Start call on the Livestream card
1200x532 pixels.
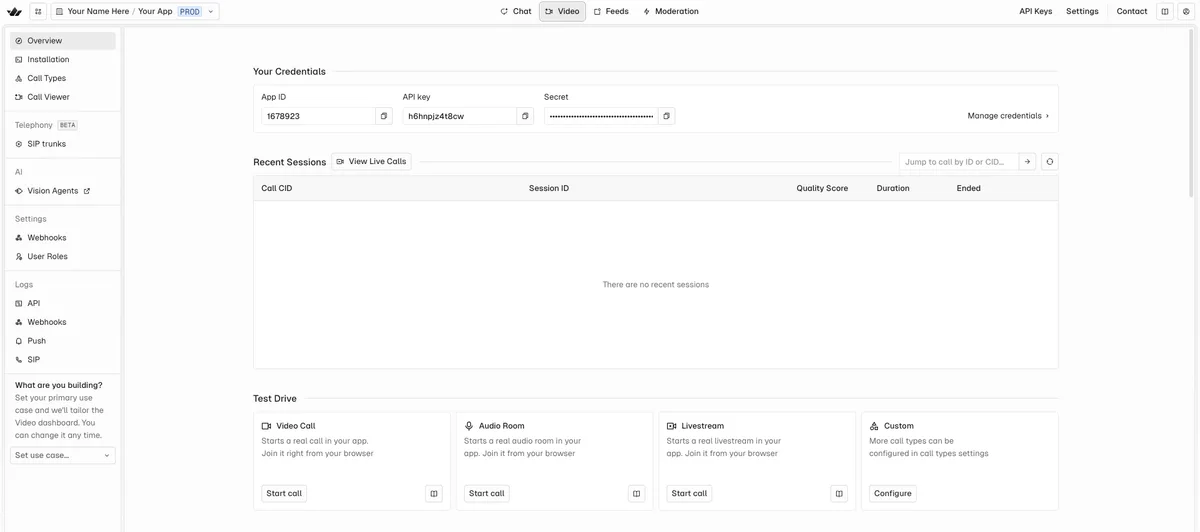[689, 493]
